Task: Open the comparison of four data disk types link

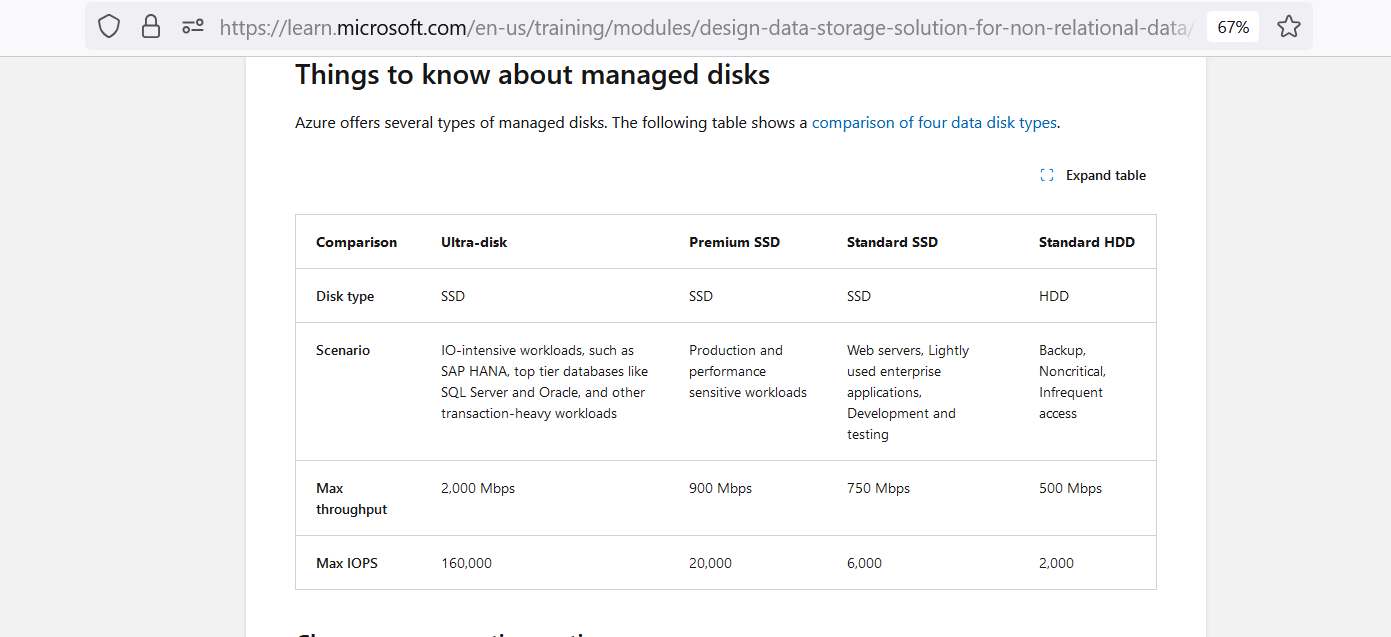Action: point(934,122)
